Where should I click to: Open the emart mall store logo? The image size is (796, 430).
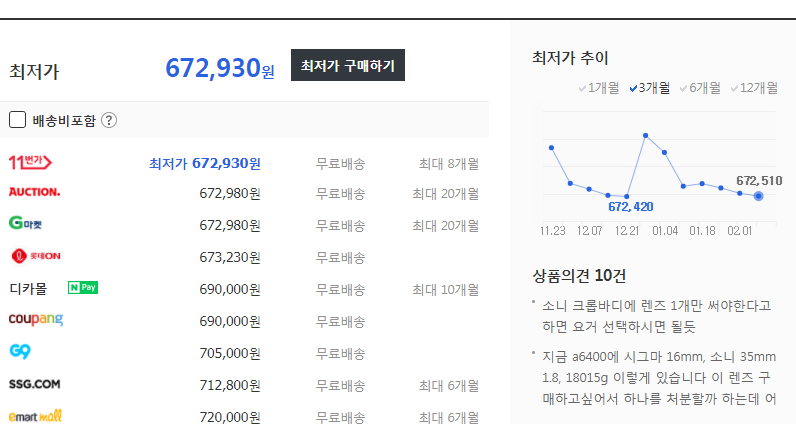36,416
